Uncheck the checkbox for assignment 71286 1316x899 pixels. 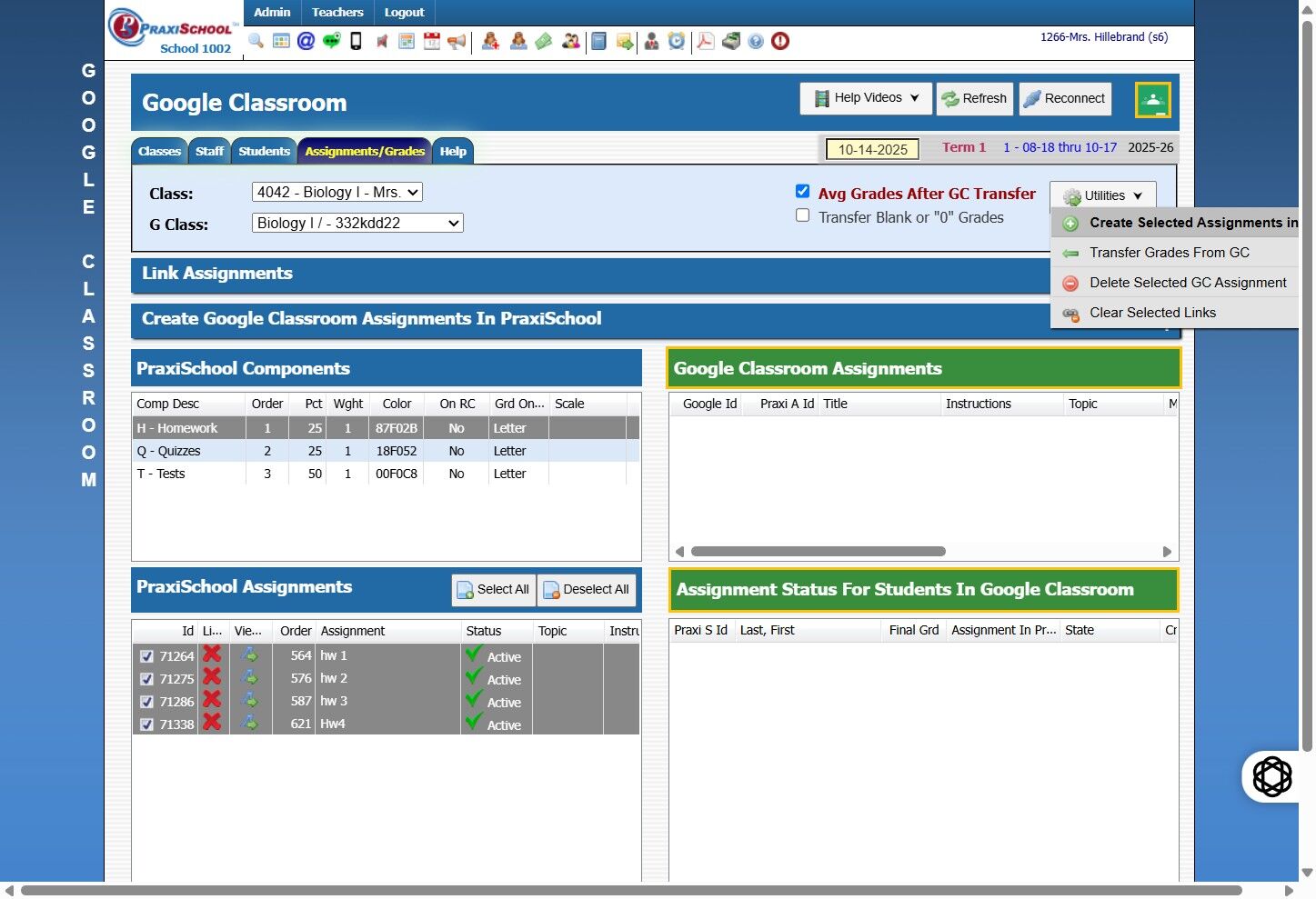tap(146, 702)
